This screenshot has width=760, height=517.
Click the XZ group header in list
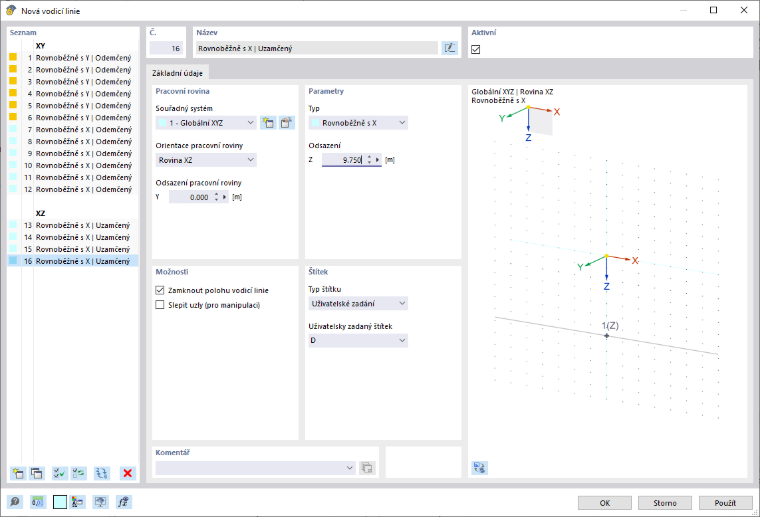pyautogui.click(x=40, y=213)
